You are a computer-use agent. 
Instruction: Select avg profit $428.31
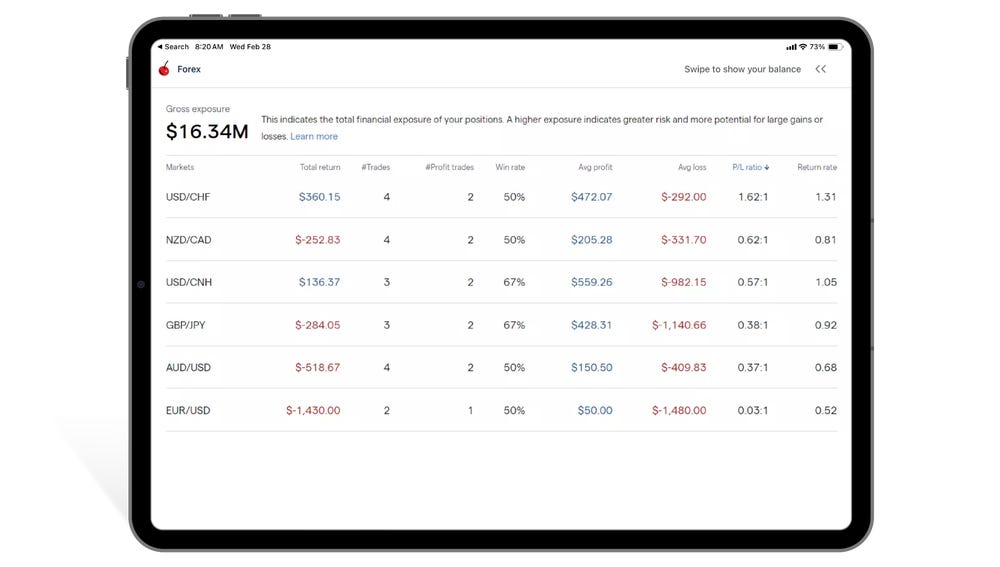tap(592, 325)
